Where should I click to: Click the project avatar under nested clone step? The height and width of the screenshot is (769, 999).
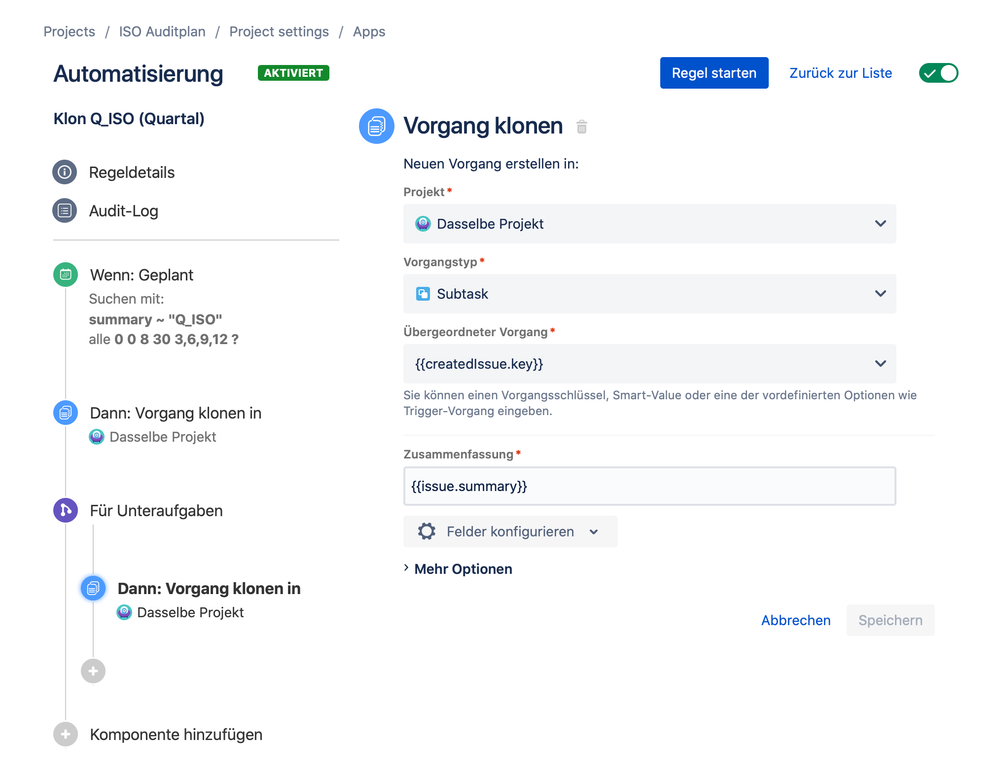pos(124,612)
